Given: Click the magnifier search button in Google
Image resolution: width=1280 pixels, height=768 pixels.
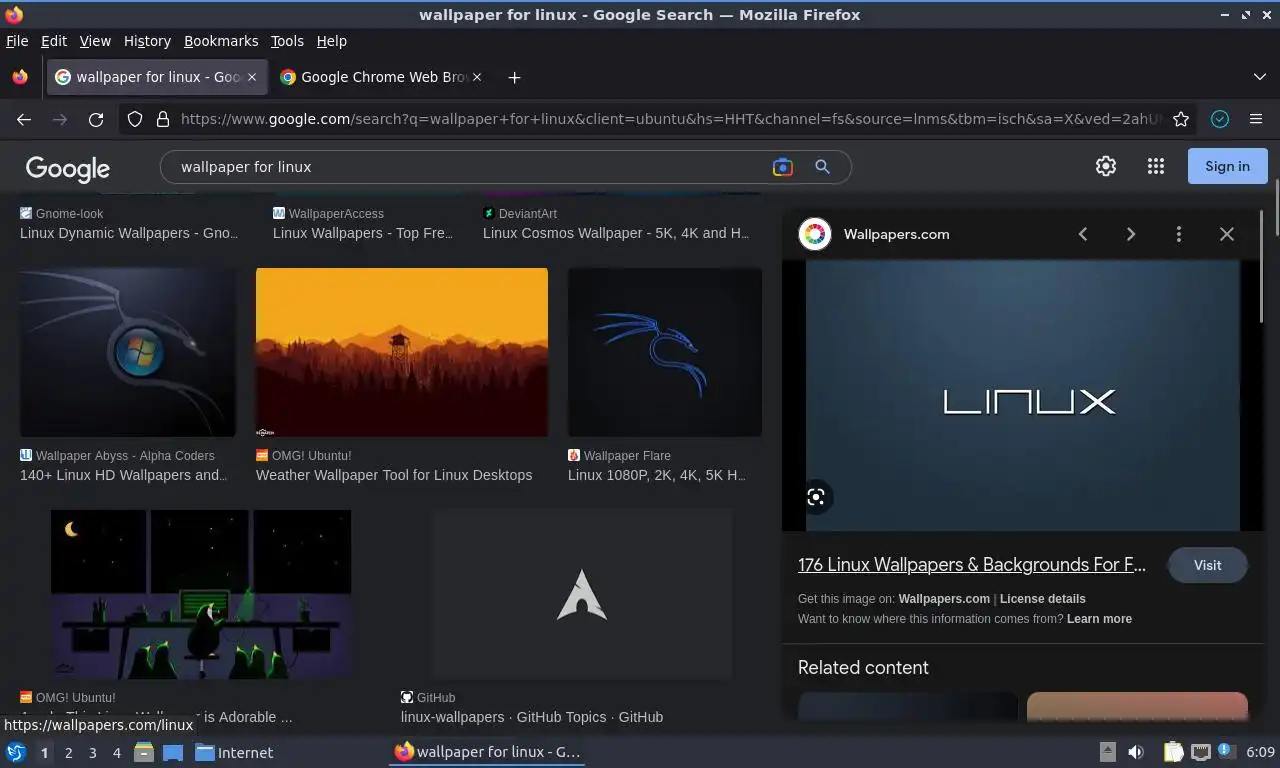Looking at the screenshot, I should 822,167.
